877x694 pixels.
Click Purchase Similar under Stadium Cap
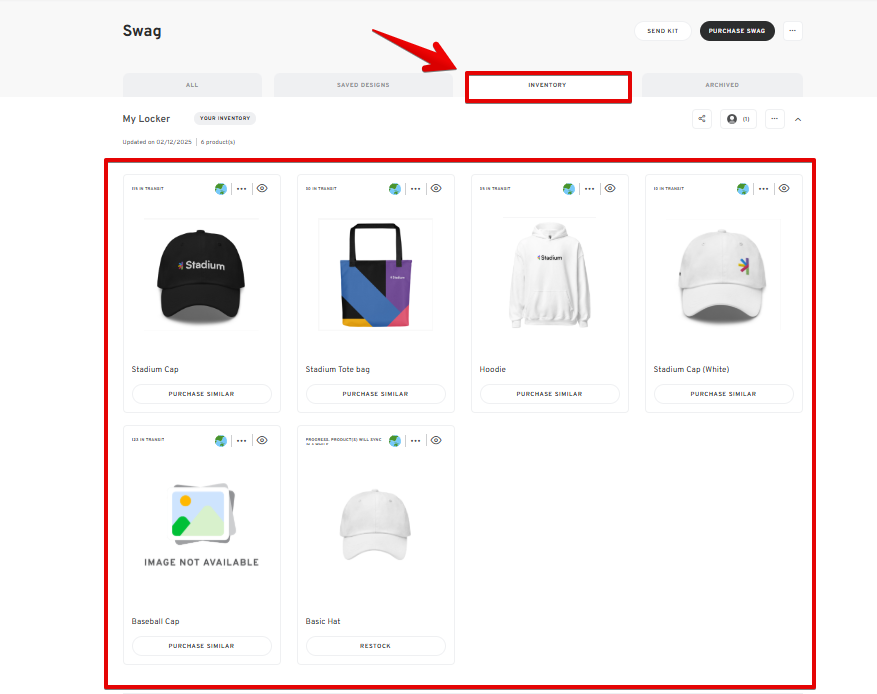(201, 394)
